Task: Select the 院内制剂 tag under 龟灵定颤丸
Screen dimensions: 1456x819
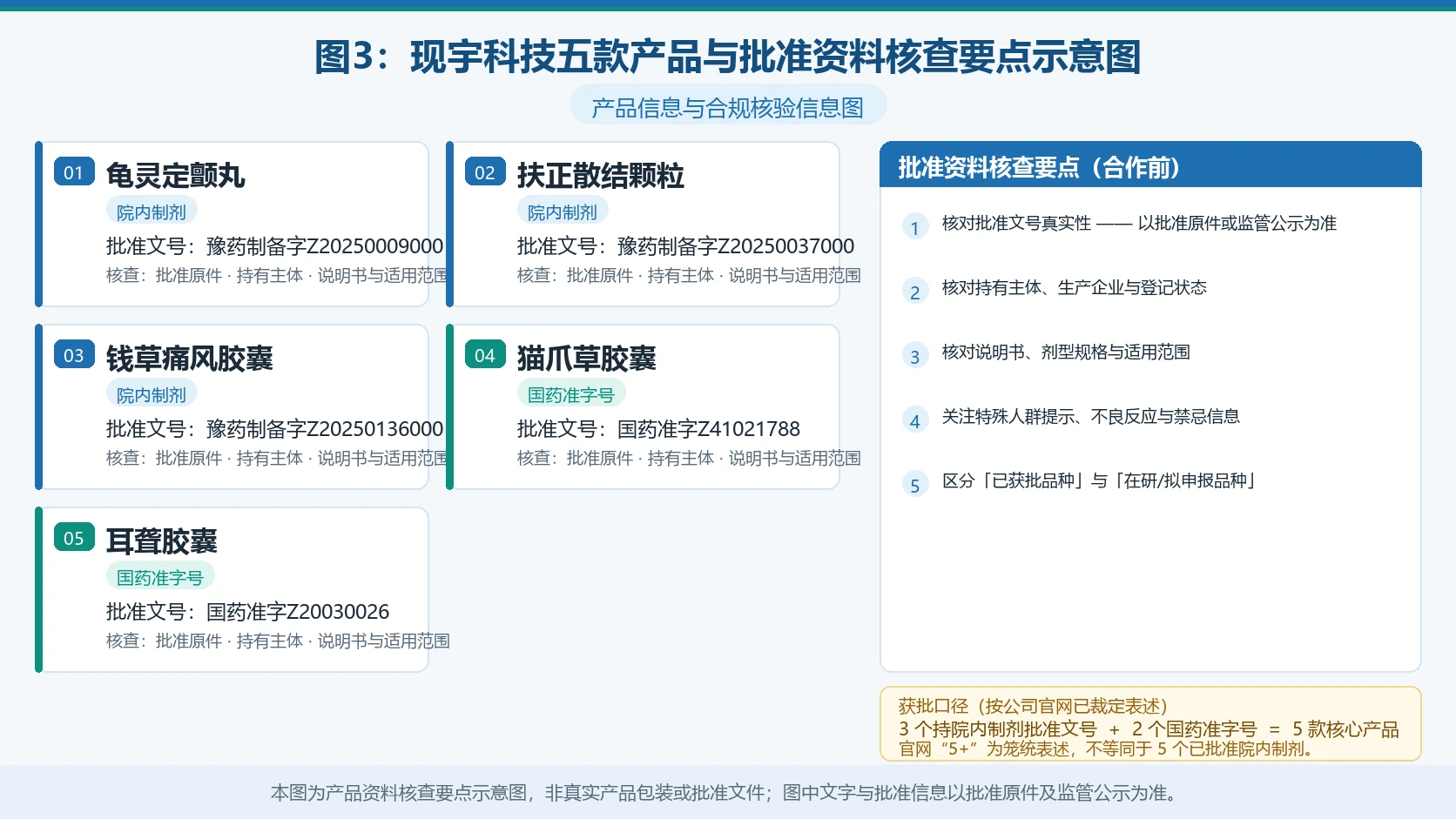Action: [152, 211]
